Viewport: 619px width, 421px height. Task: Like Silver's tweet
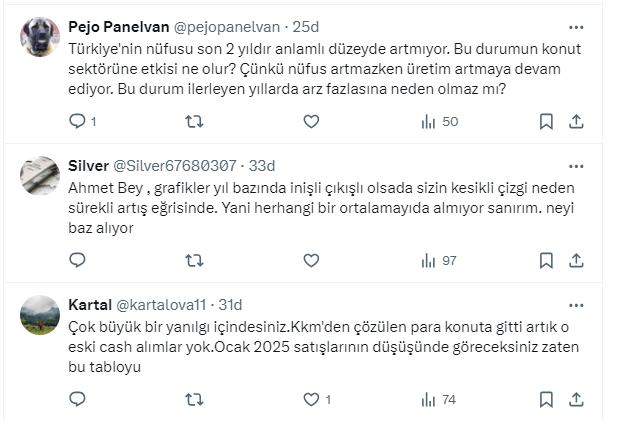(x=311, y=260)
